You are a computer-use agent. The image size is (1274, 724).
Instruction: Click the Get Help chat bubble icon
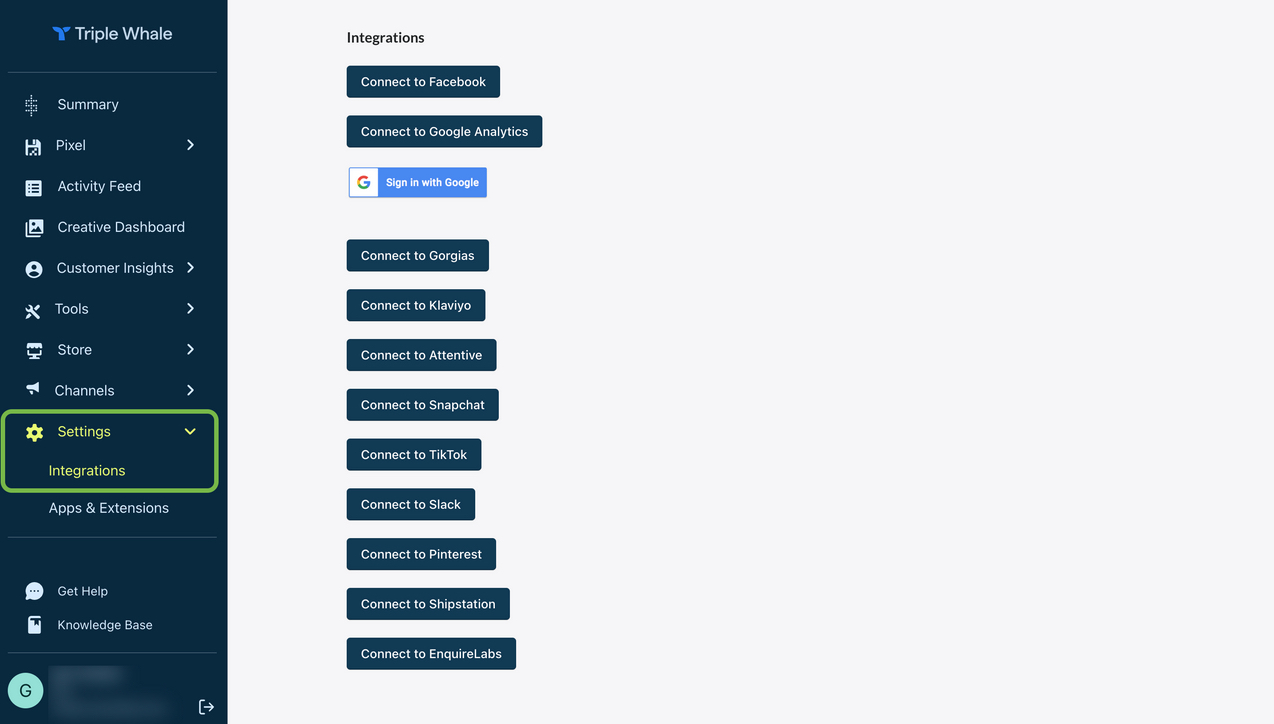tap(34, 591)
